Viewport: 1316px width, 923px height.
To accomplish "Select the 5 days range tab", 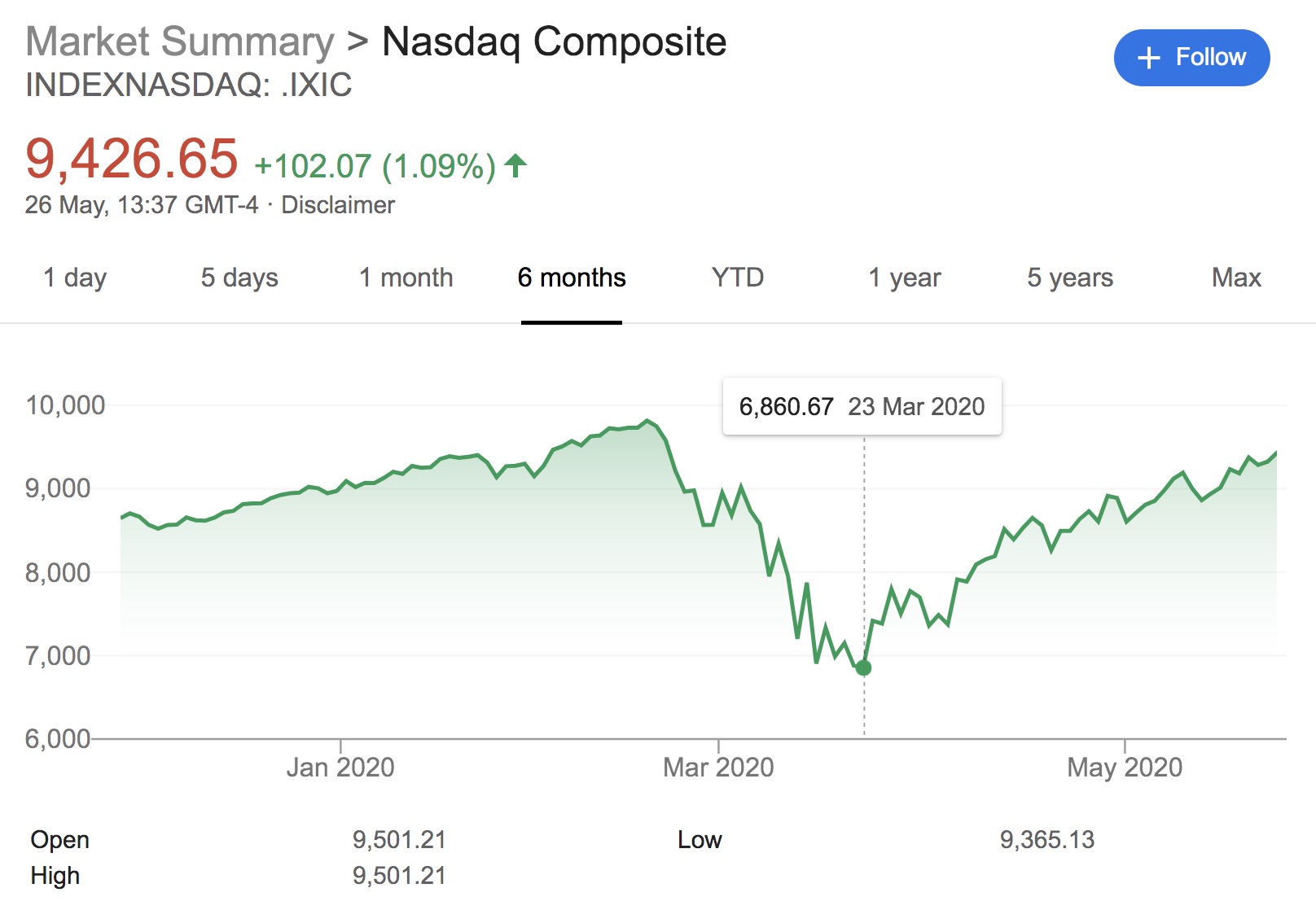I will [239, 278].
